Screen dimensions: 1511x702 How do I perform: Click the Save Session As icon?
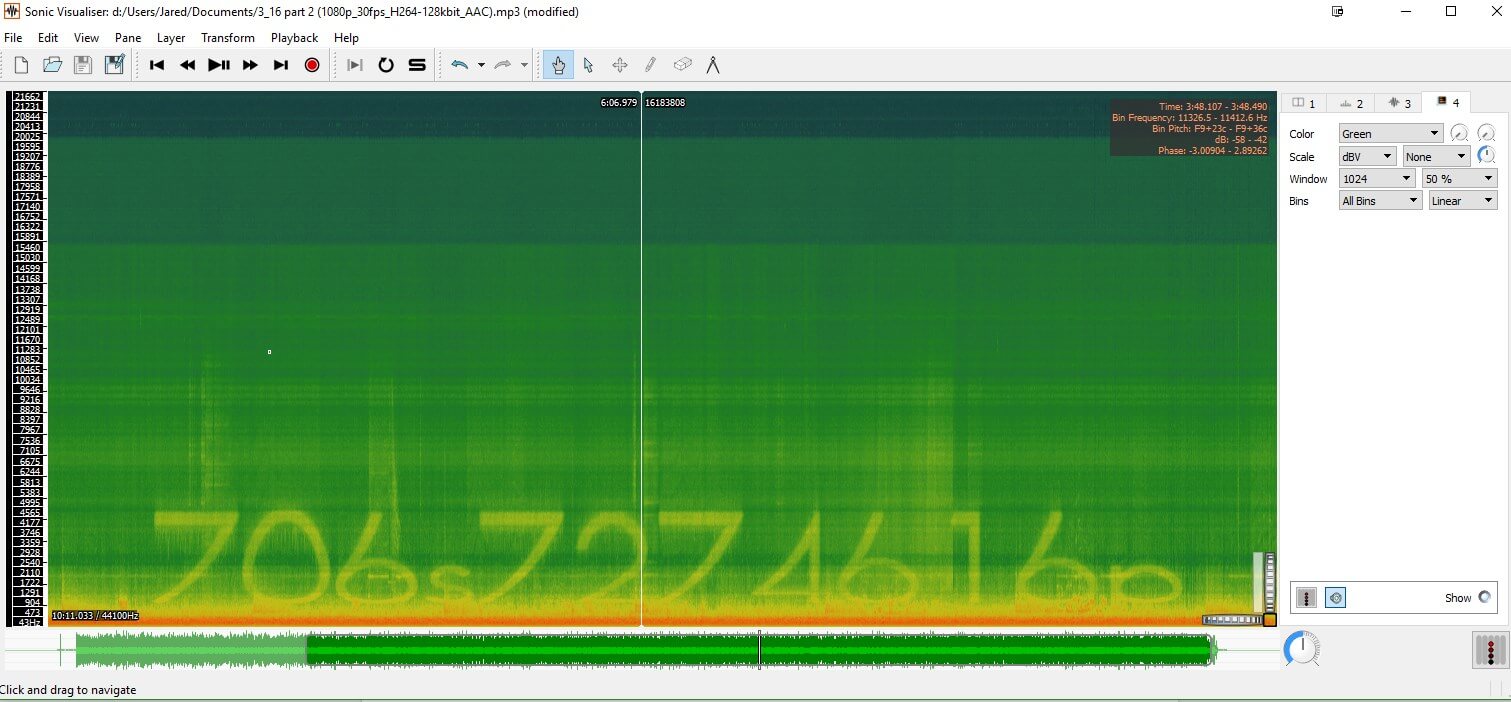click(x=115, y=65)
